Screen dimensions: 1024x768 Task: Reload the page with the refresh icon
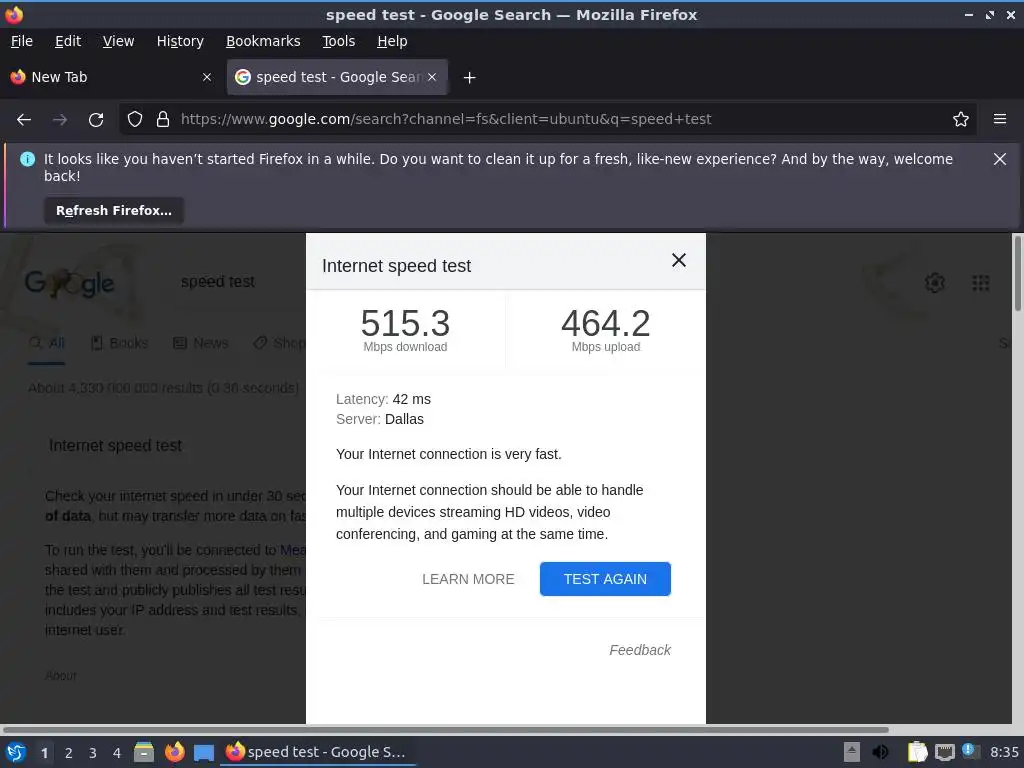coord(96,120)
